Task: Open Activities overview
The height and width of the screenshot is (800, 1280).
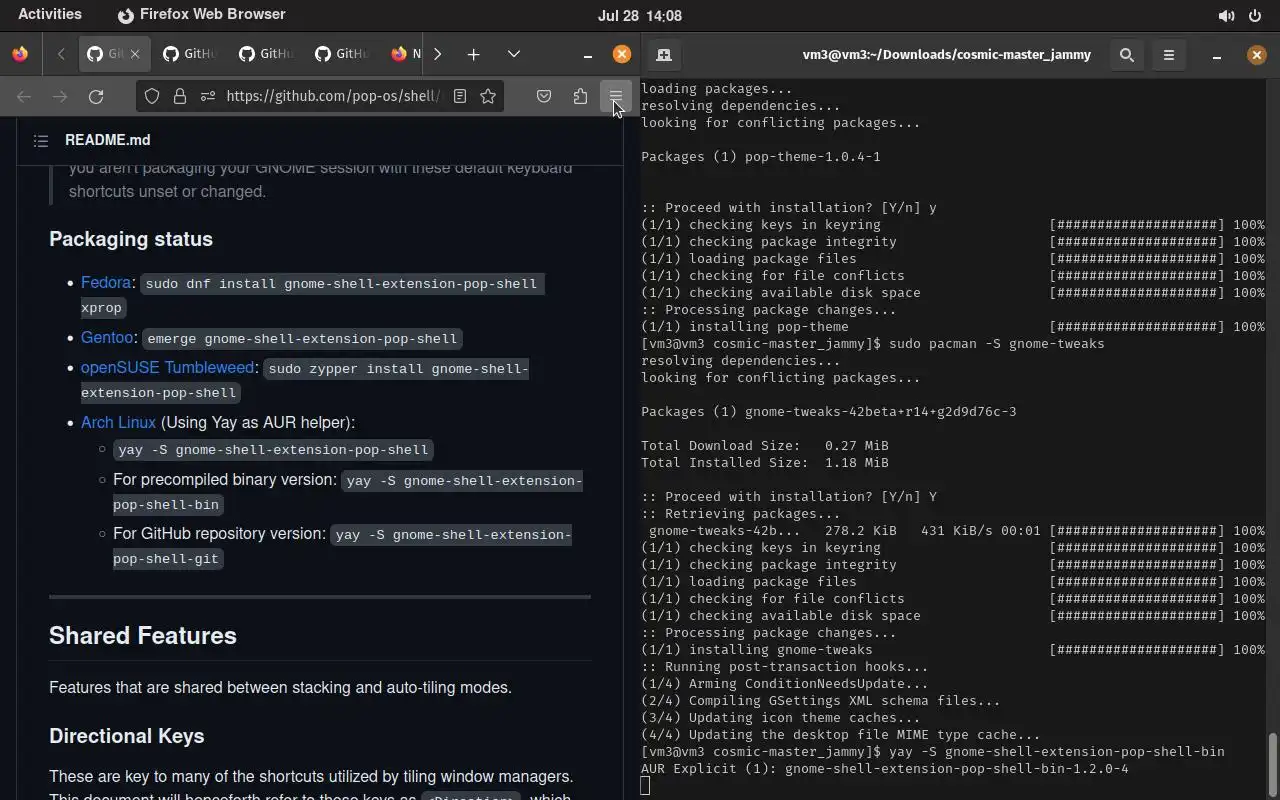Action: 50,15
